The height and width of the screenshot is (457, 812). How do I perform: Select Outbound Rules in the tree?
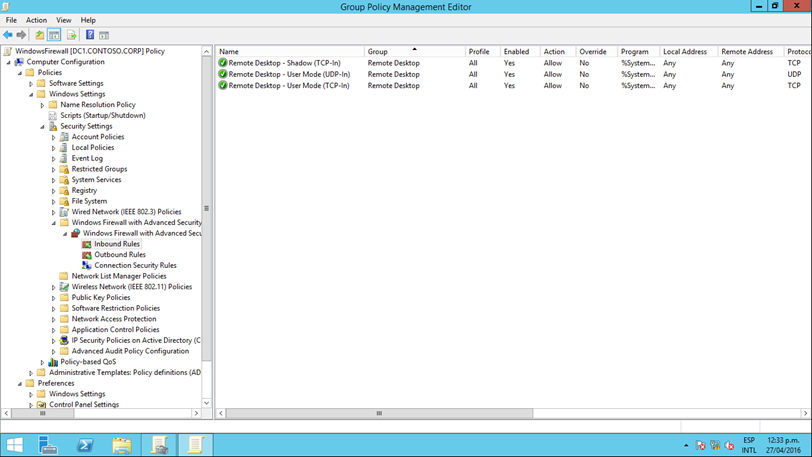pyautogui.click(x=120, y=254)
